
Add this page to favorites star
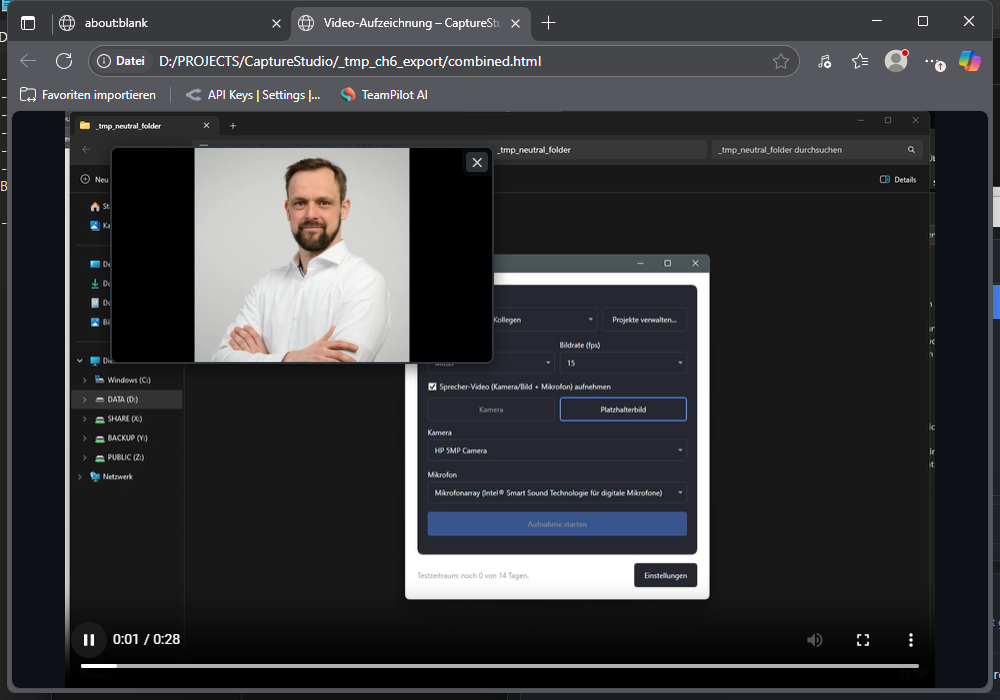[781, 61]
